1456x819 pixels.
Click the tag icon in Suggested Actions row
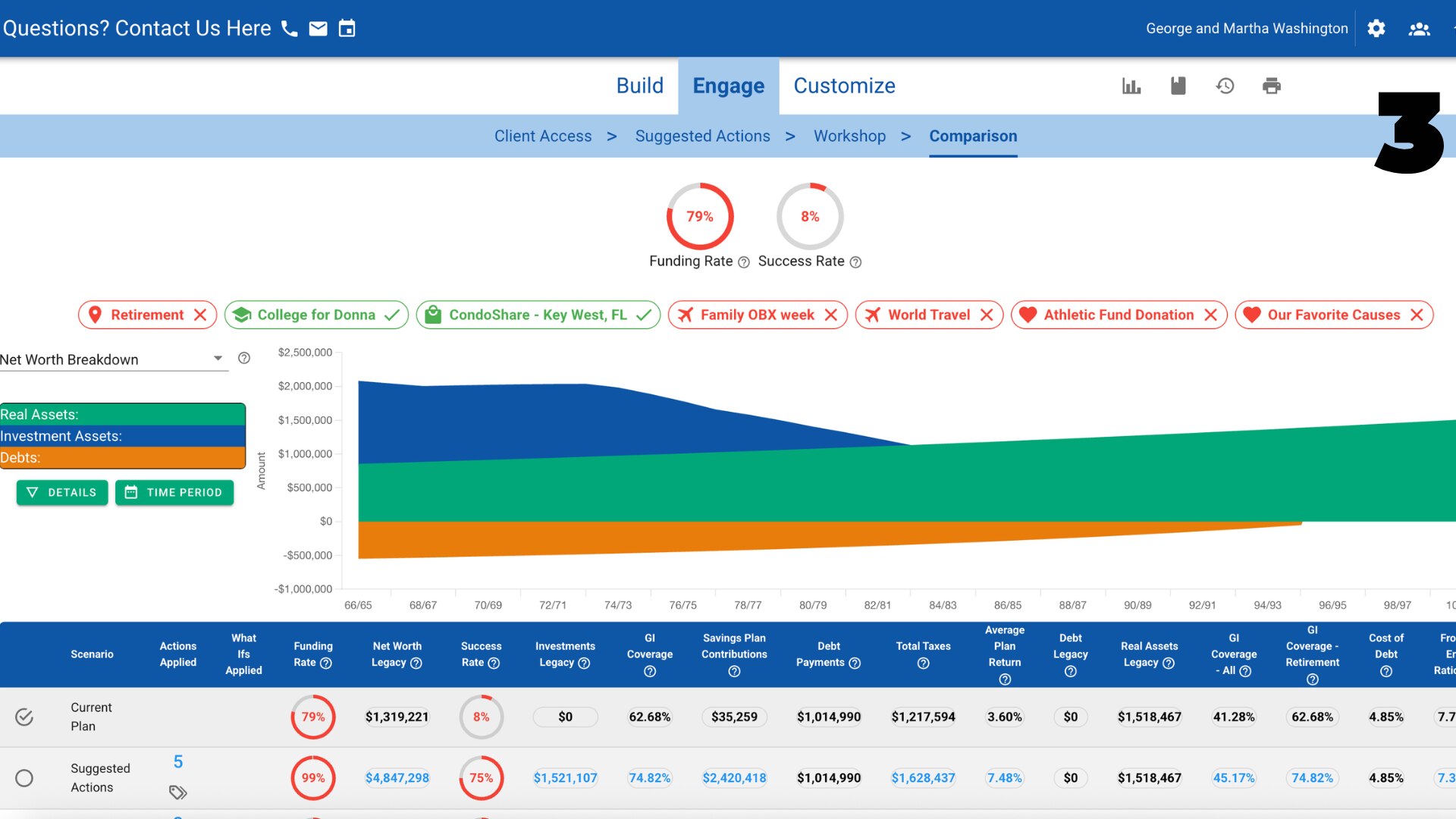pyautogui.click(x=178, y=792)
